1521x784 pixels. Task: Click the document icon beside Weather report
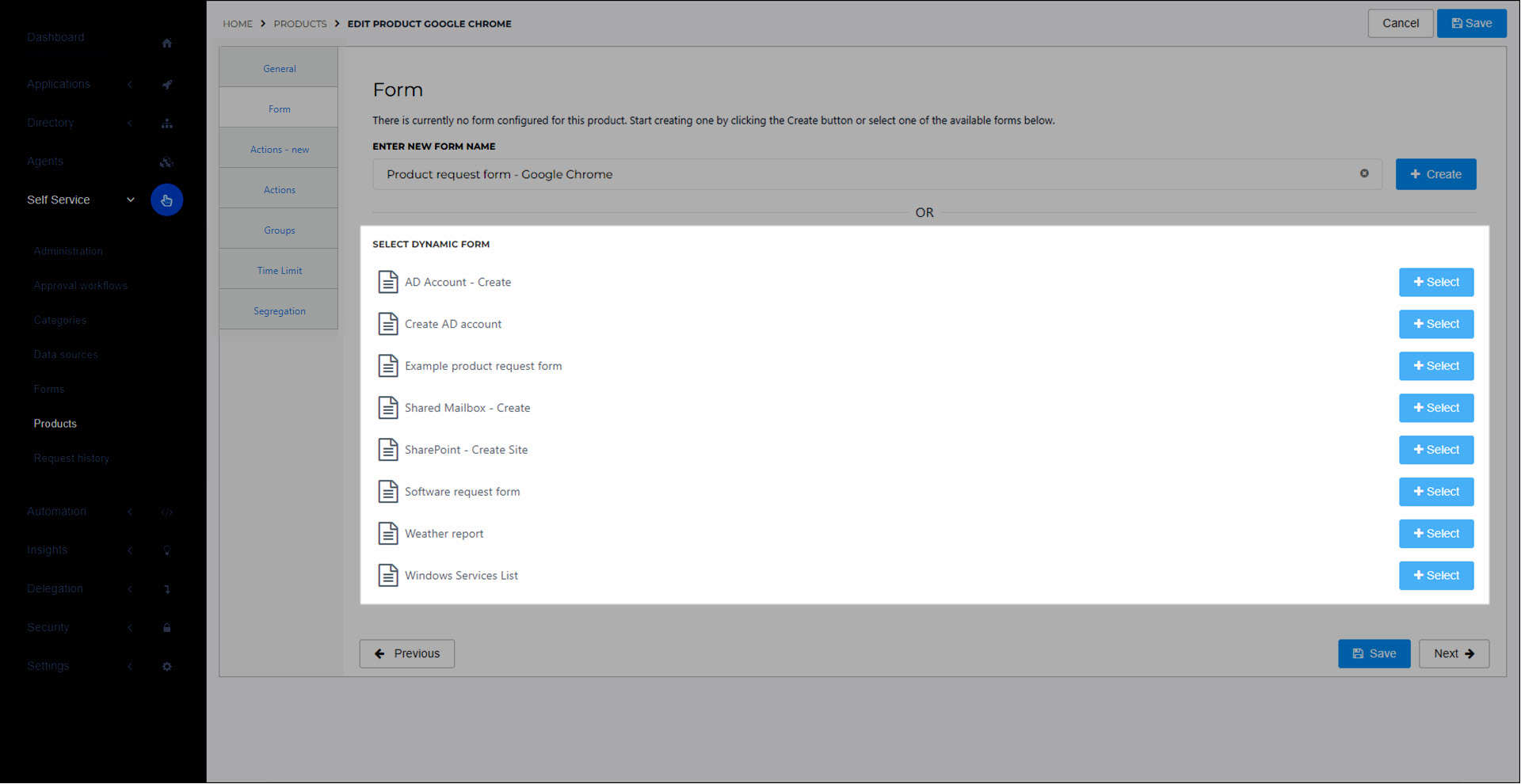click(x=387, y=533)
